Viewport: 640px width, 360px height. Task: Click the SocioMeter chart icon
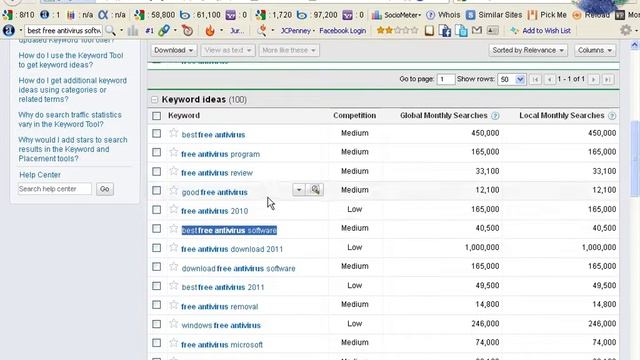[376, 15]
